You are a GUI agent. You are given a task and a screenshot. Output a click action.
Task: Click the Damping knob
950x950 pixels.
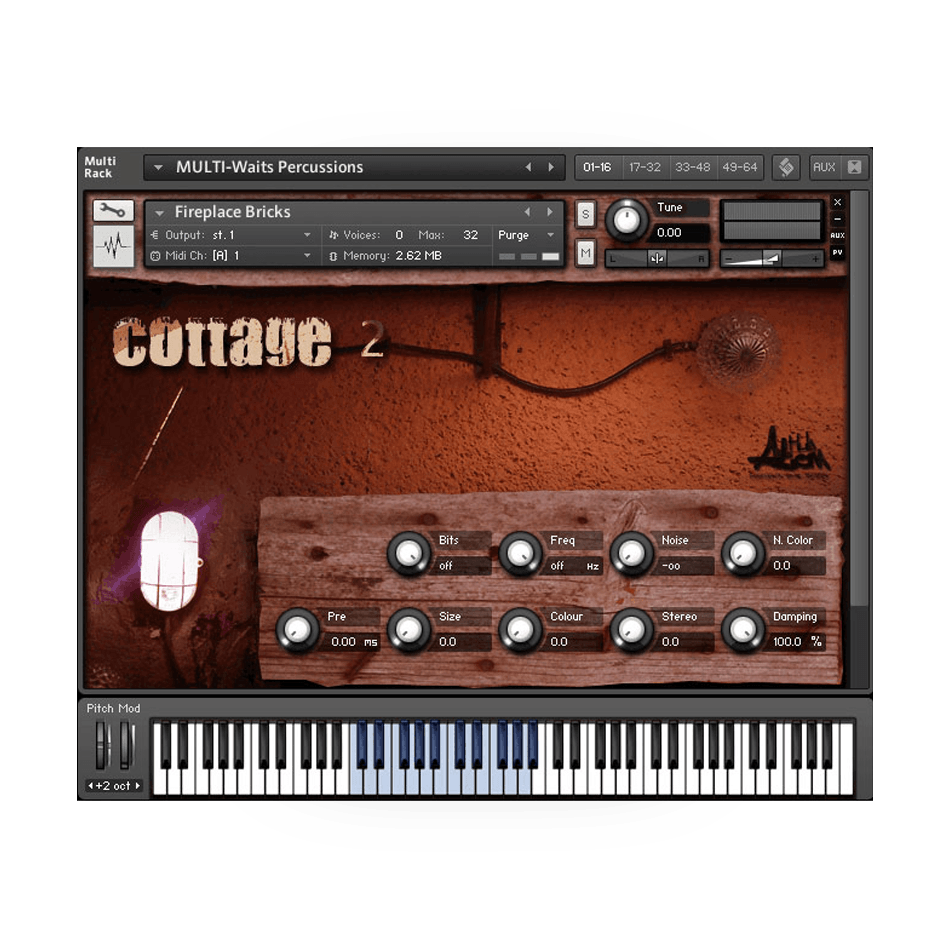743,630
